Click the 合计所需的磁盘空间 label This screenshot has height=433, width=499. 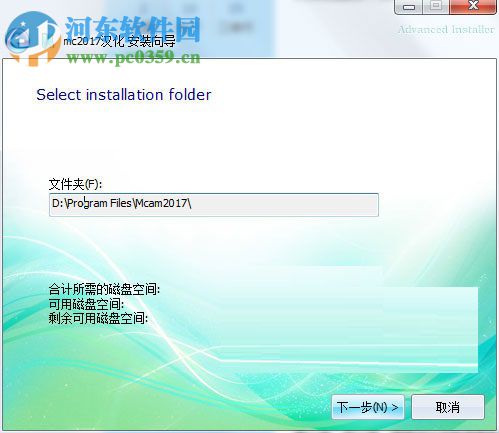click(x=104, y=289)
